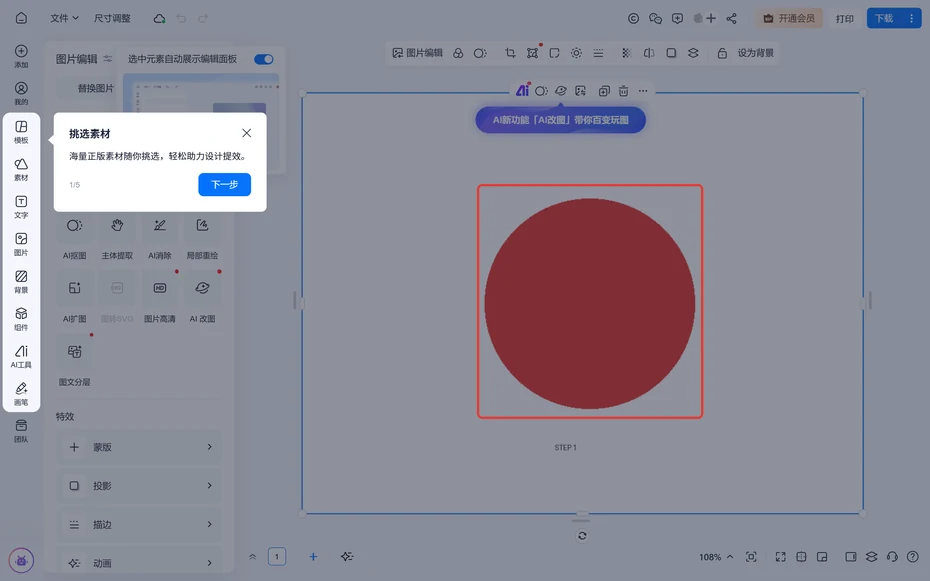
Task: Toggle 选中元素自动展示编辑面板 switch
Action: point(264,59)
